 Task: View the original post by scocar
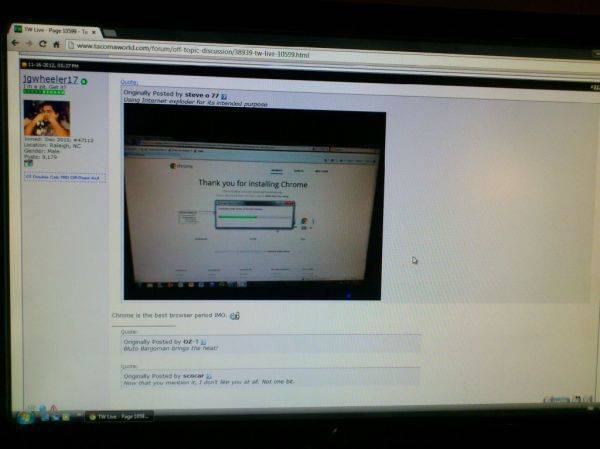tap(209, 377)
